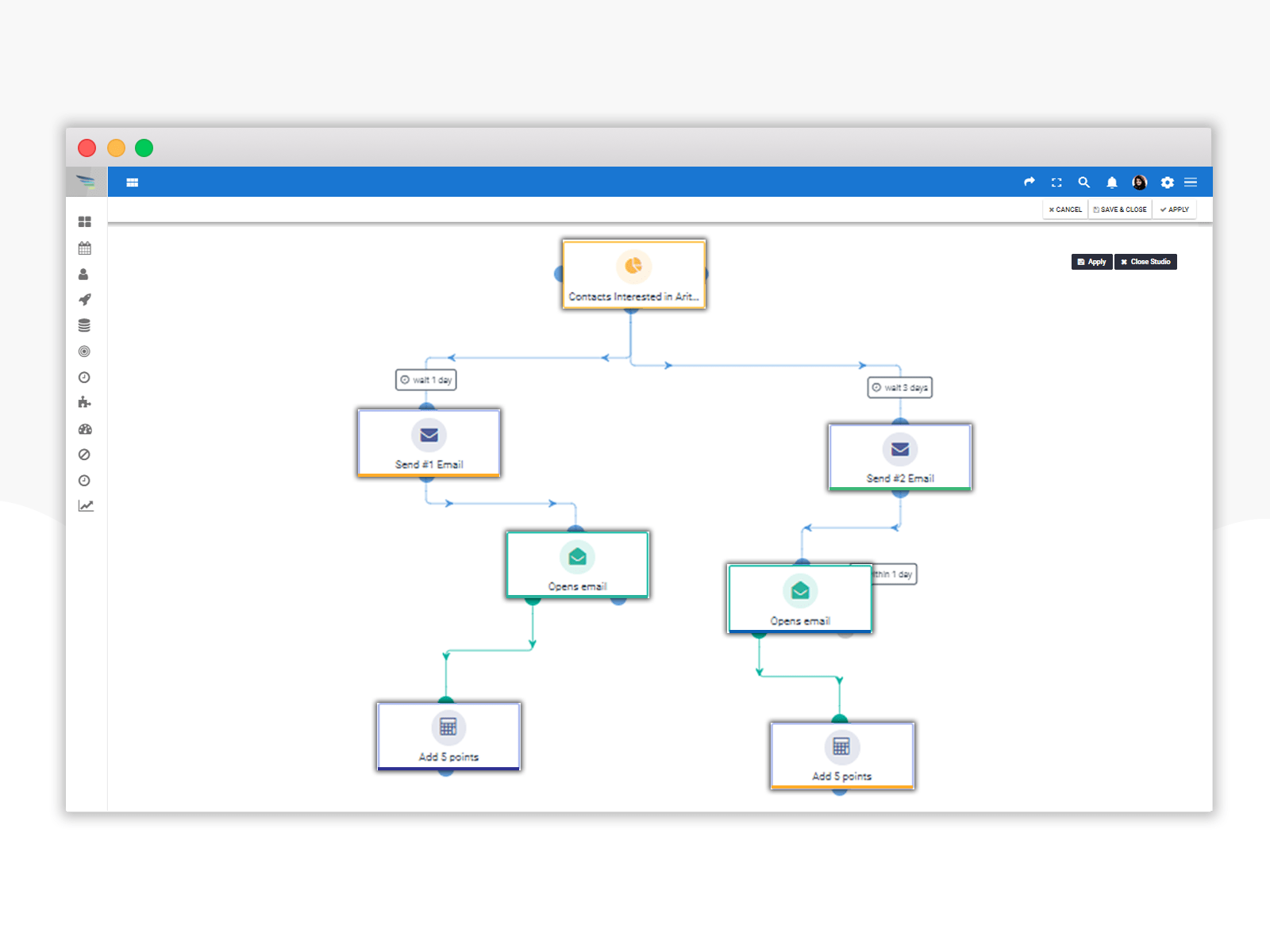The width and height of the screenshot is (1270, 952).
Task: Click the green window maximize button
Action: tap(144, 148)
